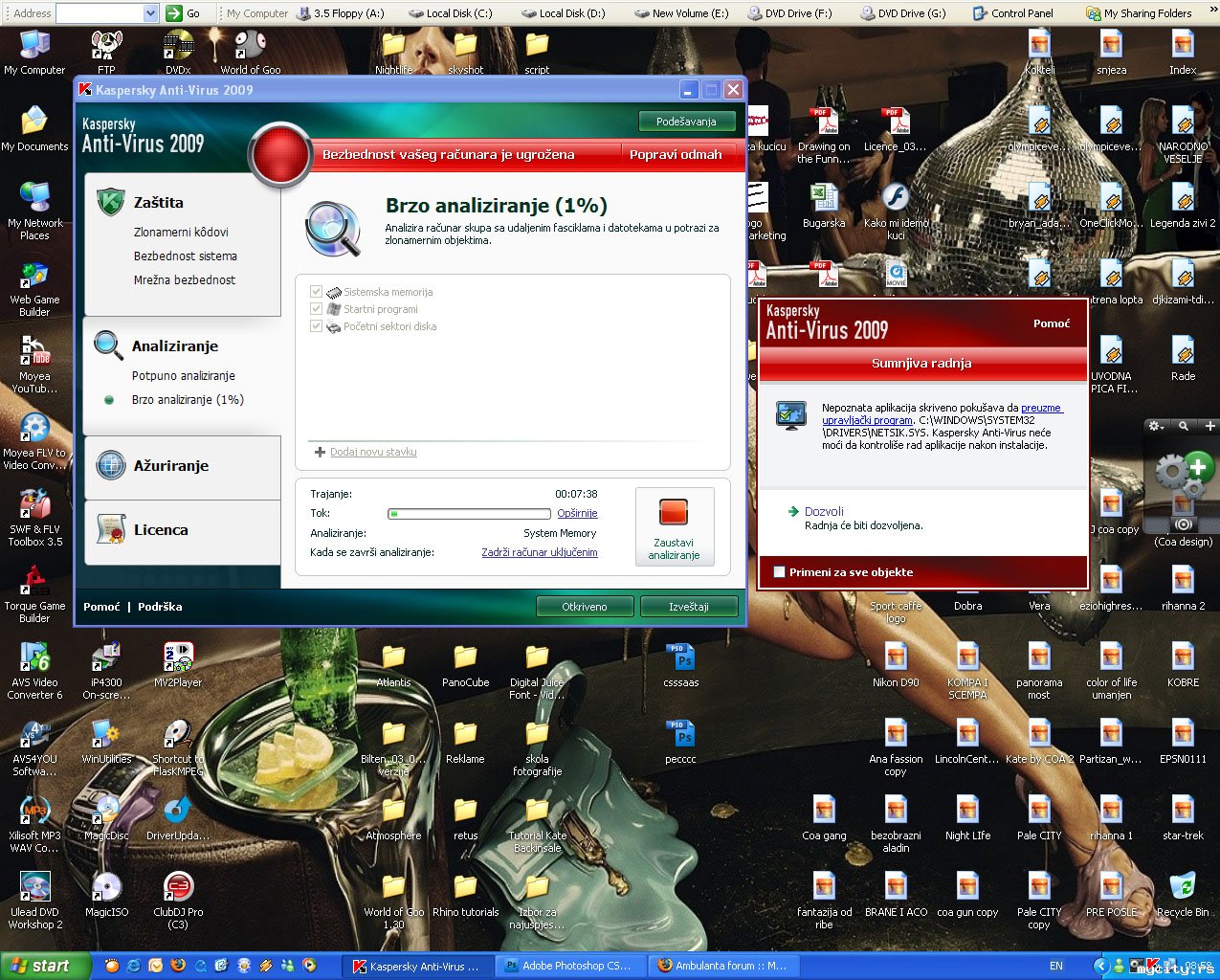Open the Ažuriranje globe icon section
The height and width of the screenshot is (980, 1220).
tap(111, 465)
